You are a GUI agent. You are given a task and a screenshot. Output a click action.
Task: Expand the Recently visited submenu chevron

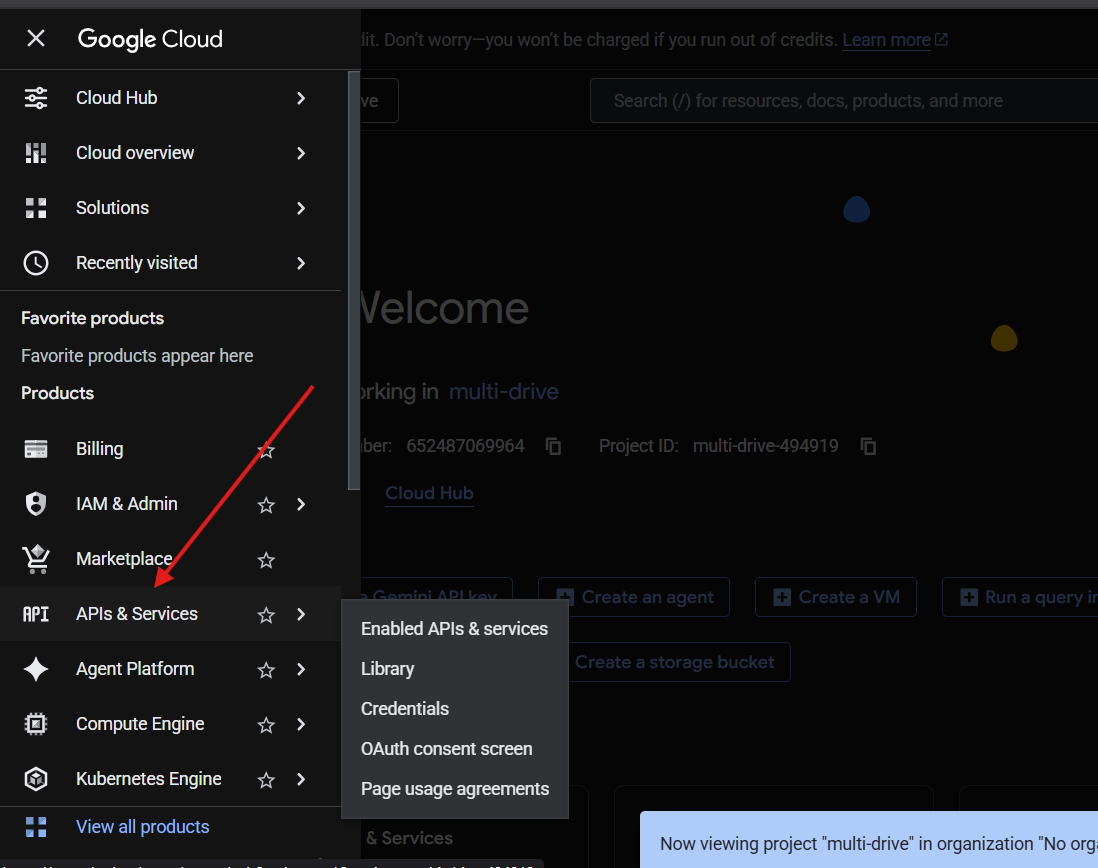301,263
